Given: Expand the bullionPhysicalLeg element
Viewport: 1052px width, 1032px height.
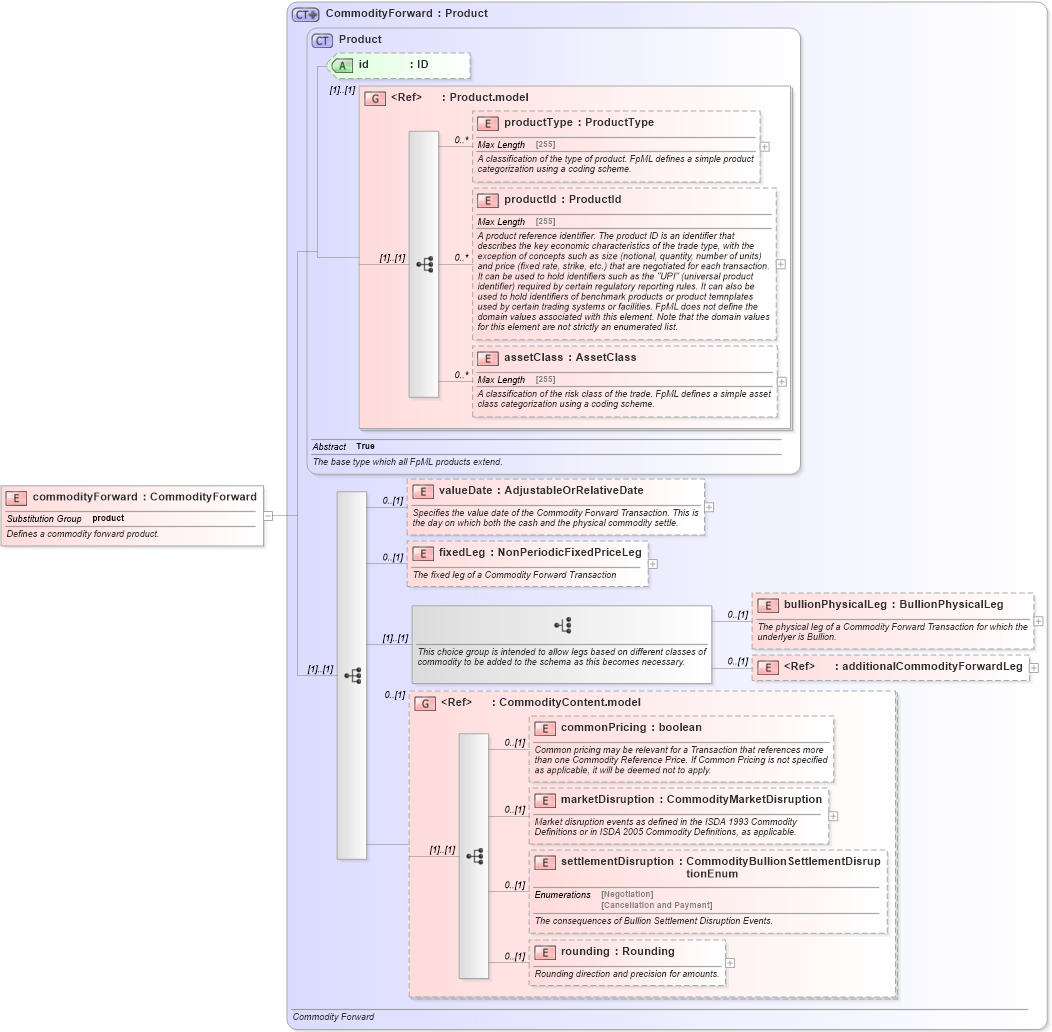Looking at the screenshot, I should (x=1039, y=621).
